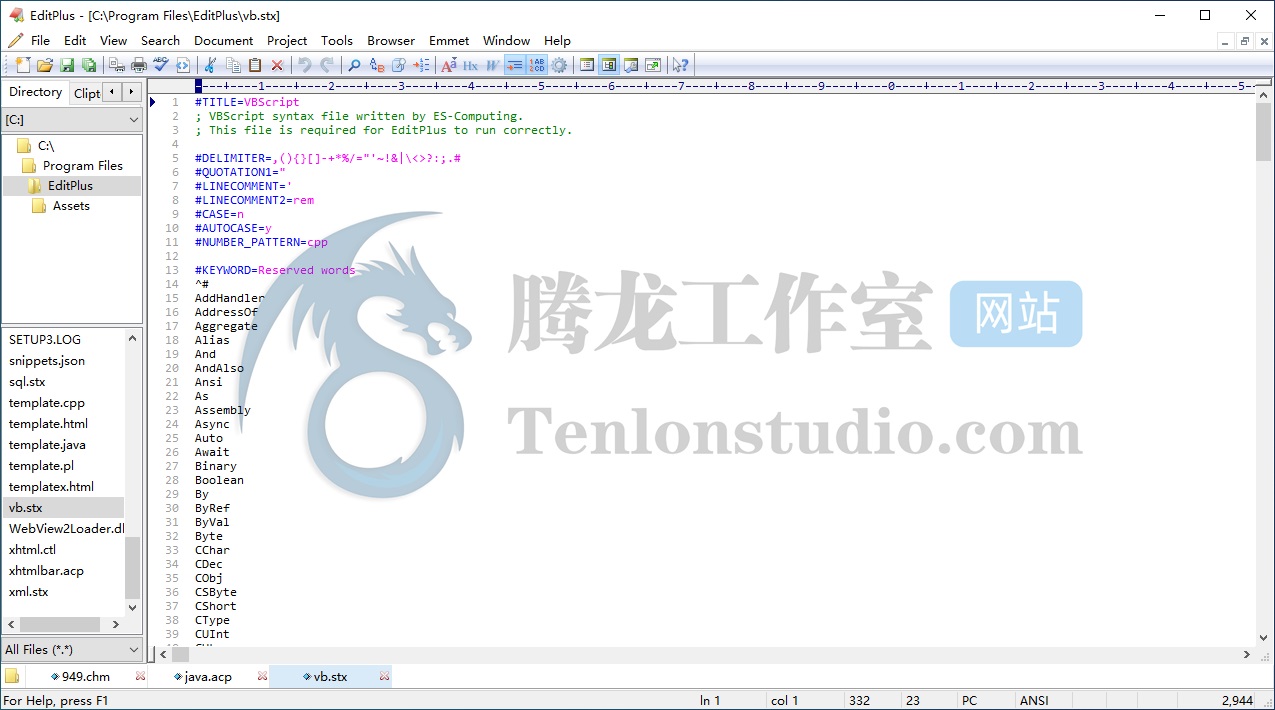Click the editor vertical scrollbar down arrow

click(x=1264, y=637)
